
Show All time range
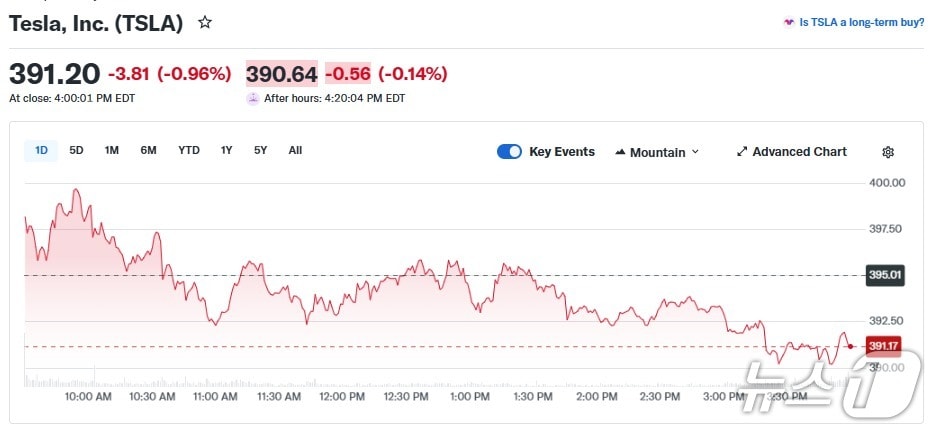click(295, 150)
